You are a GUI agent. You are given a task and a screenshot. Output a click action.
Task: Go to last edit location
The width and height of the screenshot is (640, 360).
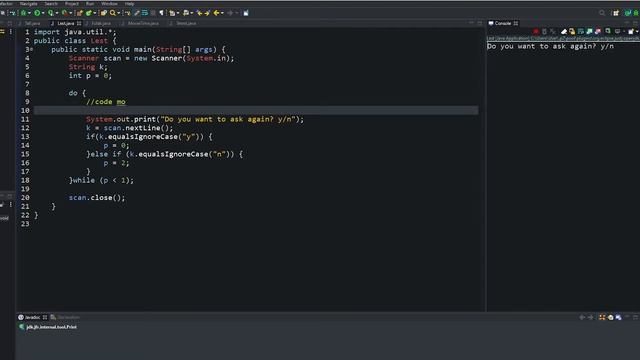tap(200, 13)
